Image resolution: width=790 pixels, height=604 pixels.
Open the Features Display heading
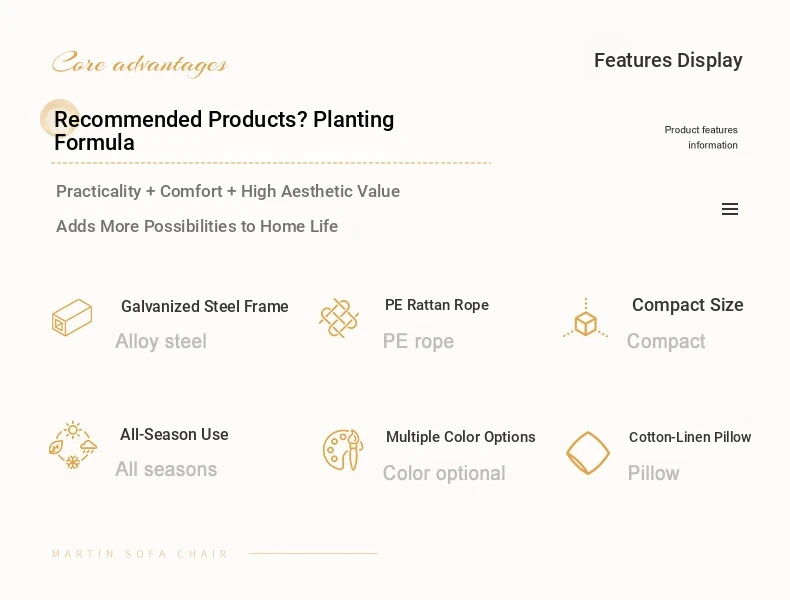[668, 60]
